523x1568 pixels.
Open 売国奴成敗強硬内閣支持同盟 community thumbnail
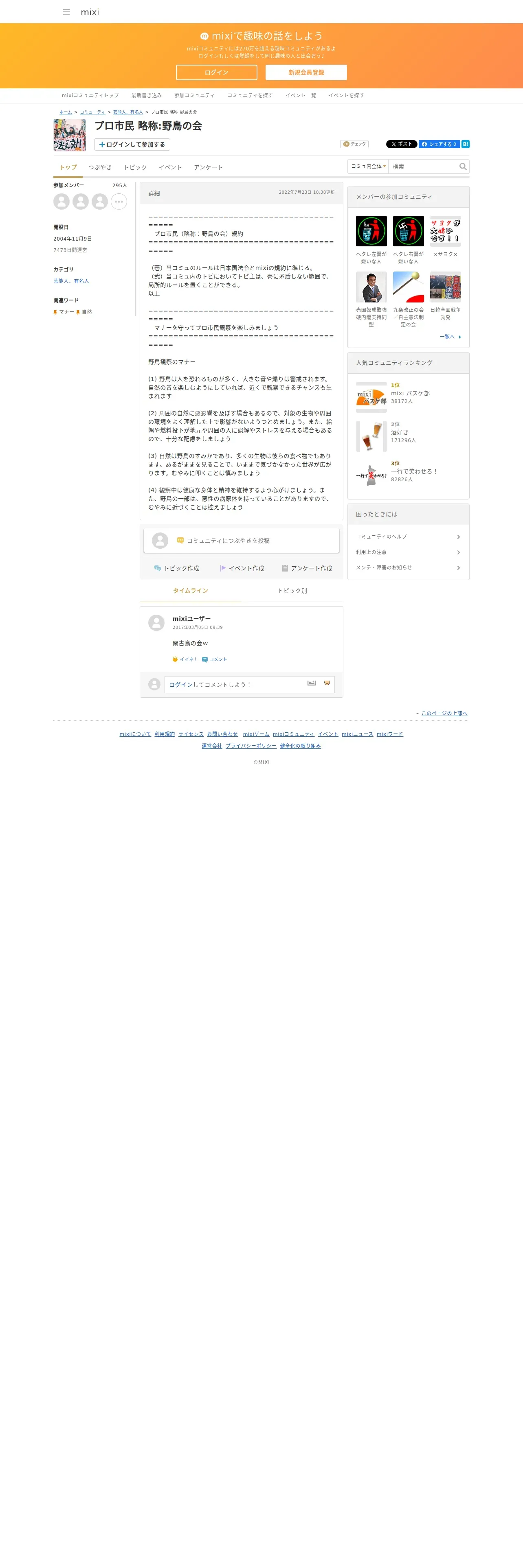pos(371,287)
